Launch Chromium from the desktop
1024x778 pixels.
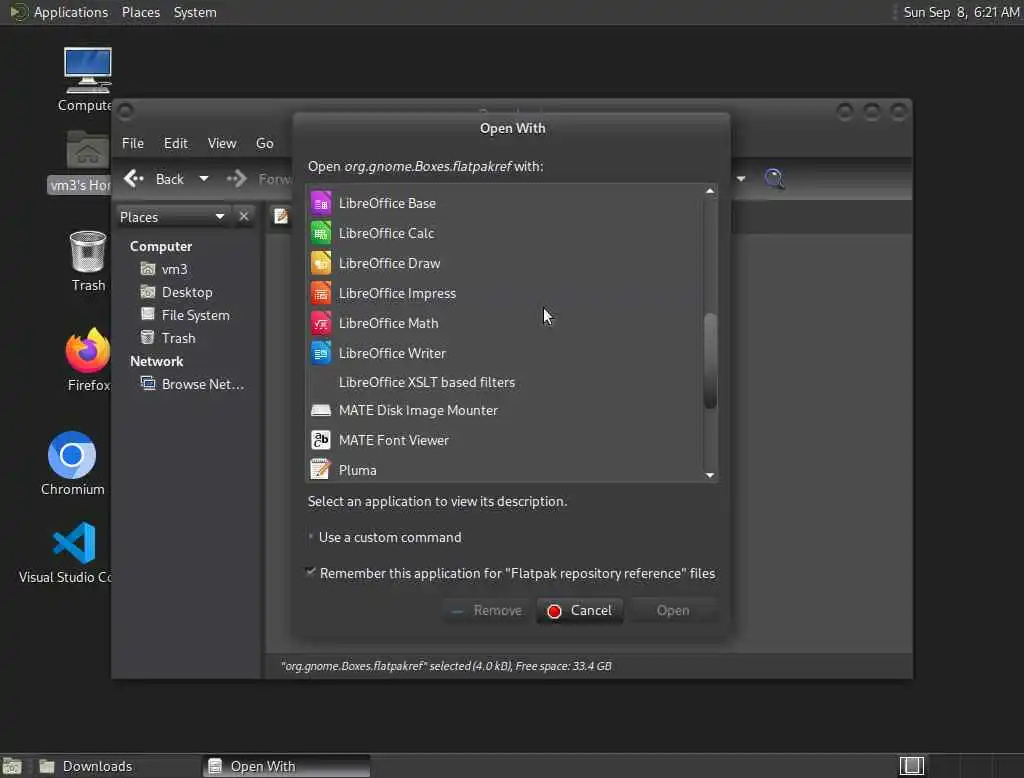coord(72,455)
